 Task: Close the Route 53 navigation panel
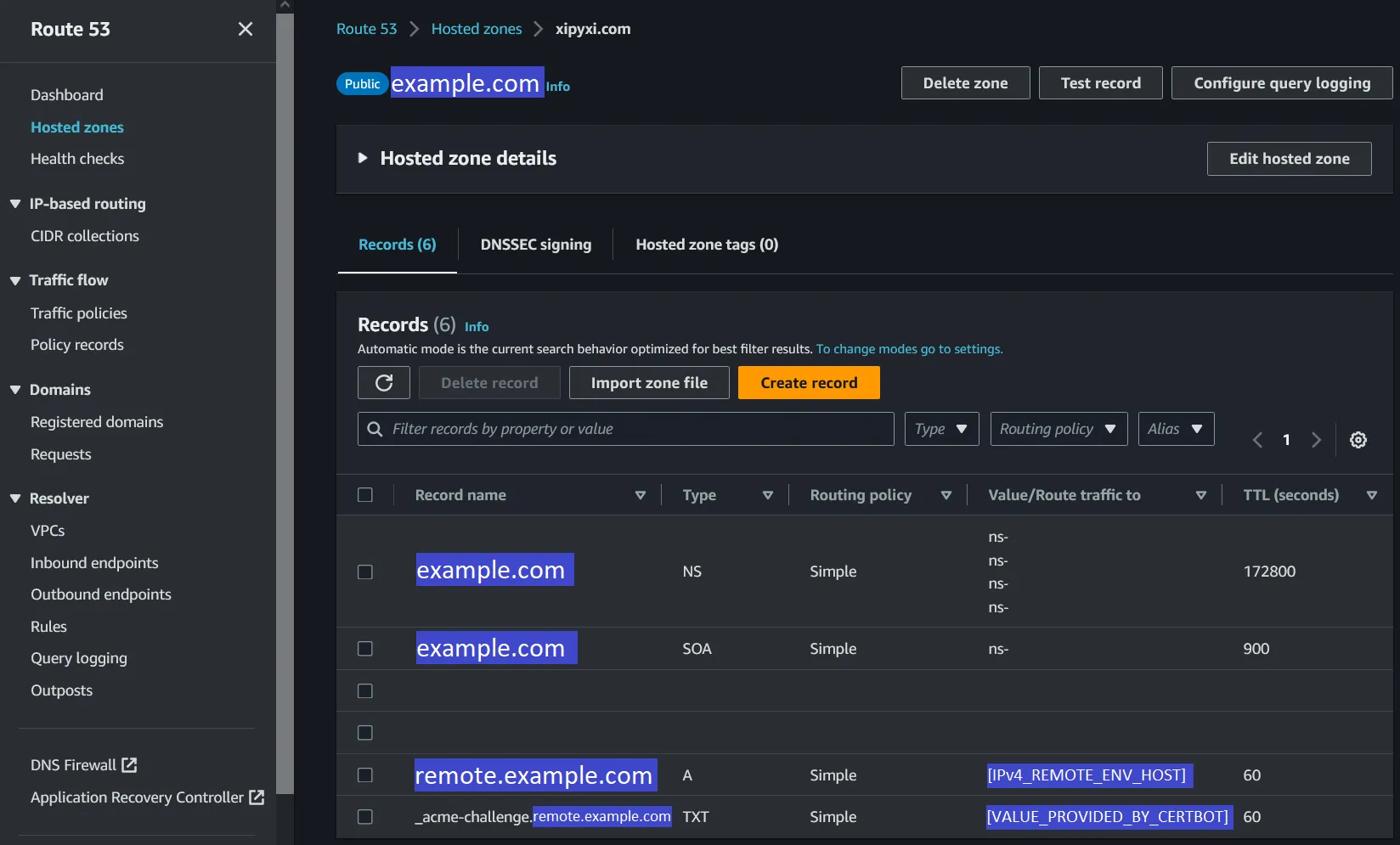coord(246,29)
